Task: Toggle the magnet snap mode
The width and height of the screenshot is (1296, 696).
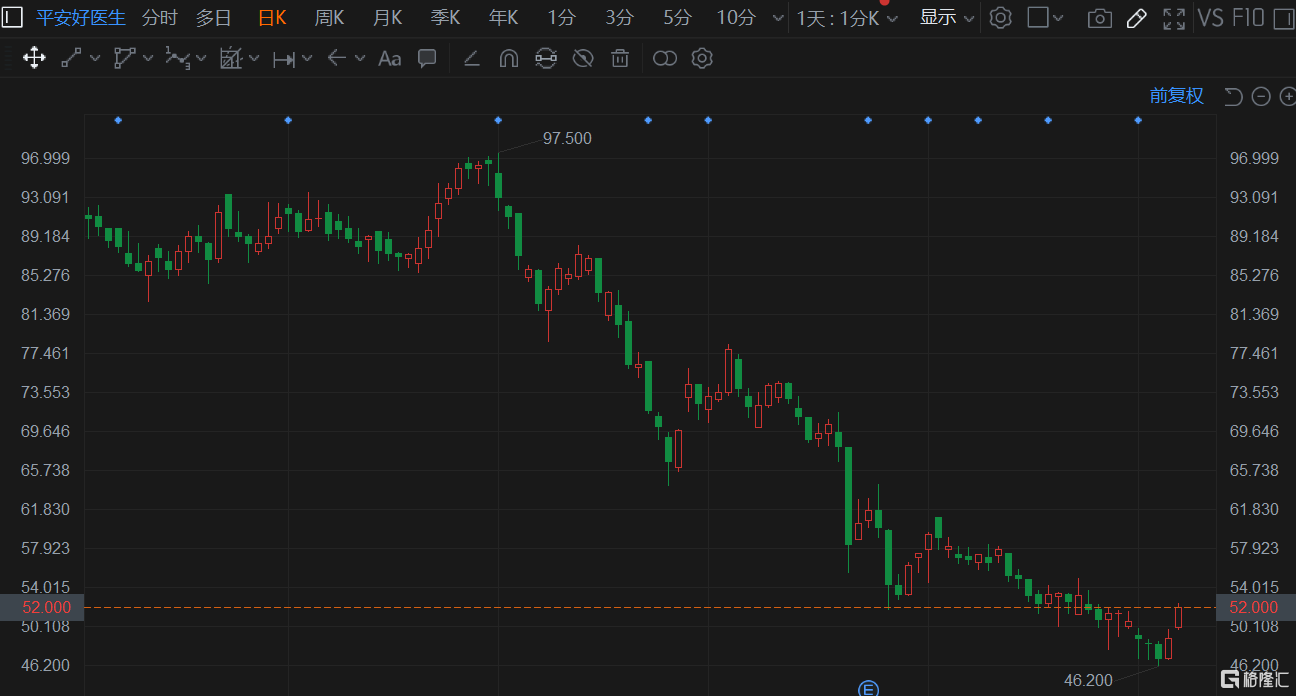Action: (x=508, y=59)
